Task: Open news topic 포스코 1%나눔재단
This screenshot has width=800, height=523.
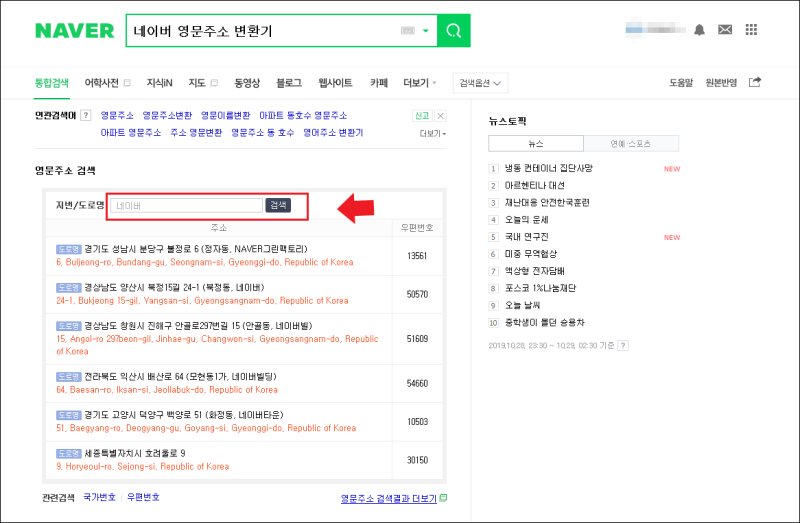Action: point(540,288)
